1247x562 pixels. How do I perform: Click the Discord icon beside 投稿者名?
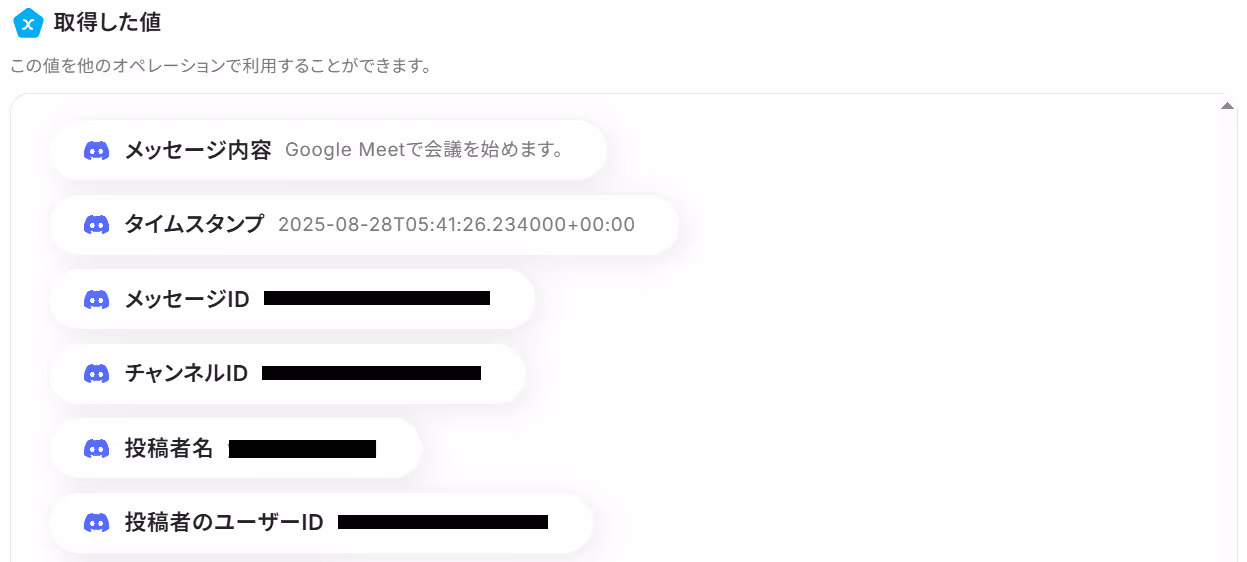(96, 449)
